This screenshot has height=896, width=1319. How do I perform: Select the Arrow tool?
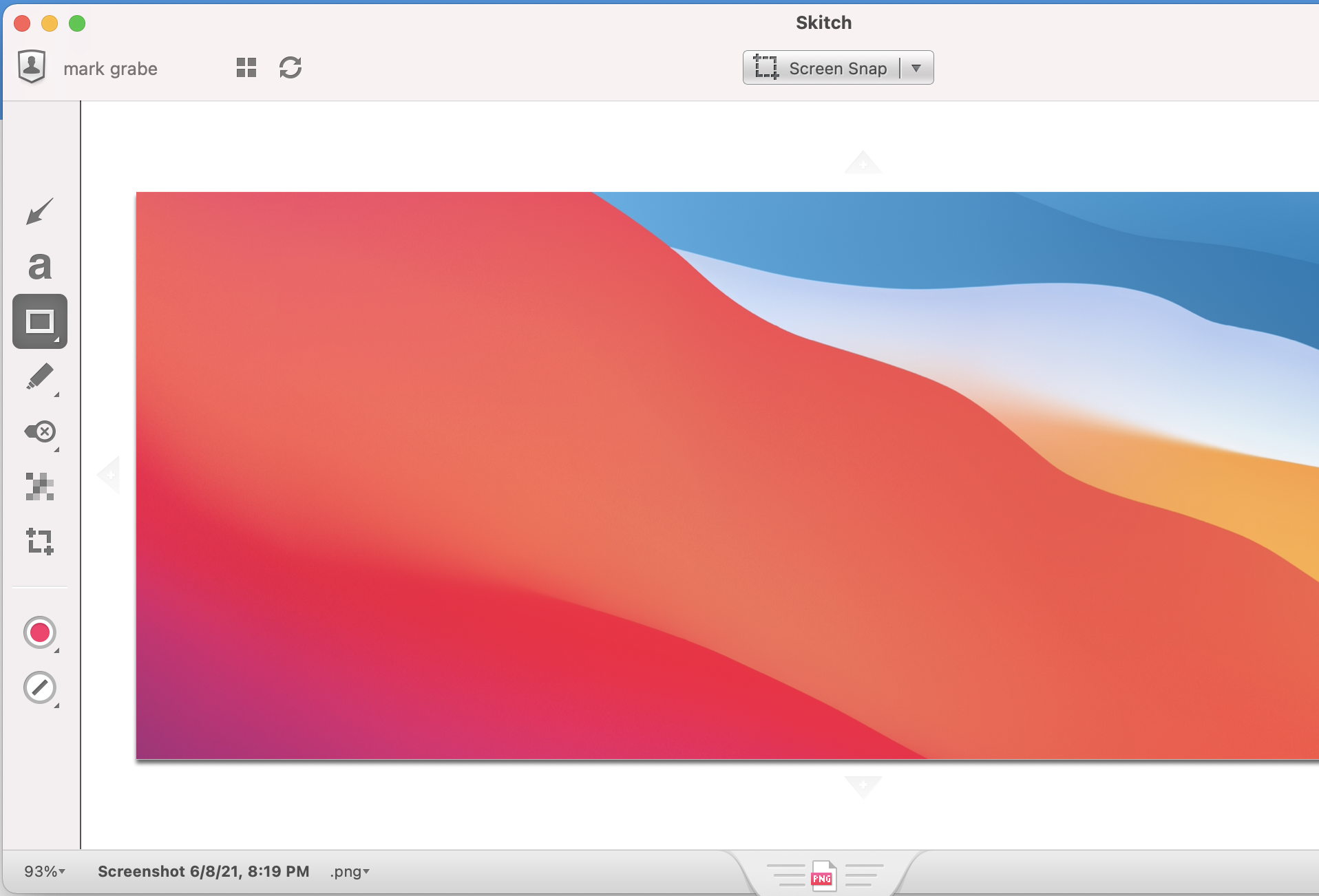tap(40, 211)
